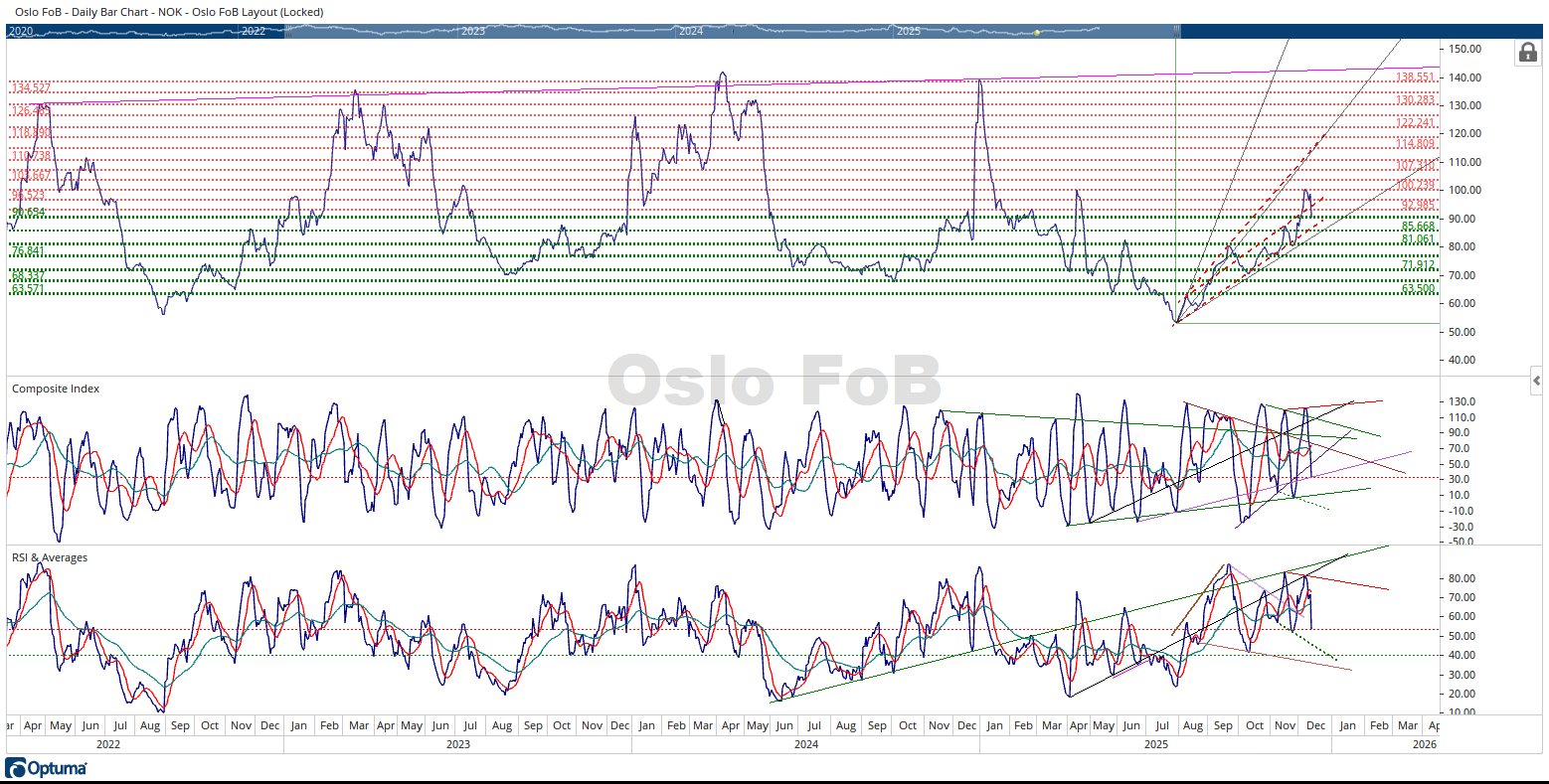Click 130.0 on the Composite Index scale
This screenshot has height=784, width=1549.
tap(1463, 402)
